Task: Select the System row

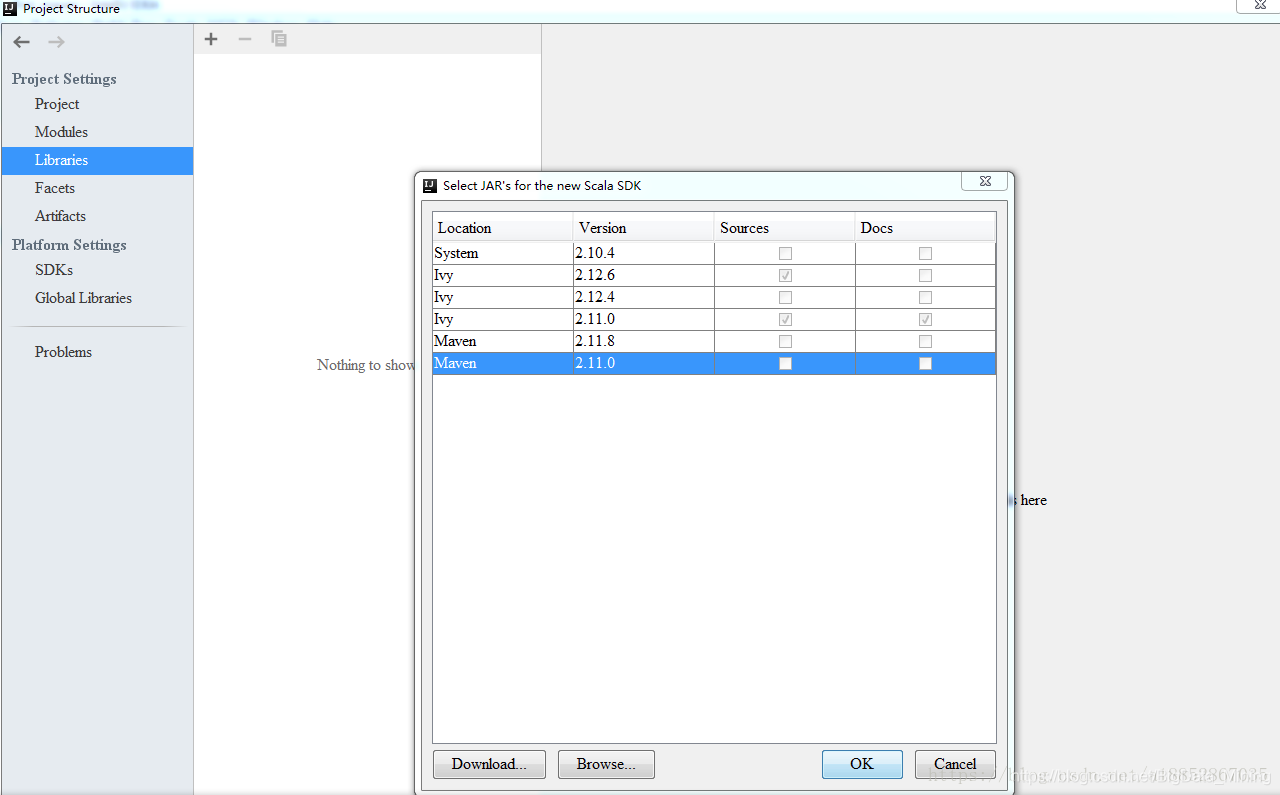Action: coord(714,254)
